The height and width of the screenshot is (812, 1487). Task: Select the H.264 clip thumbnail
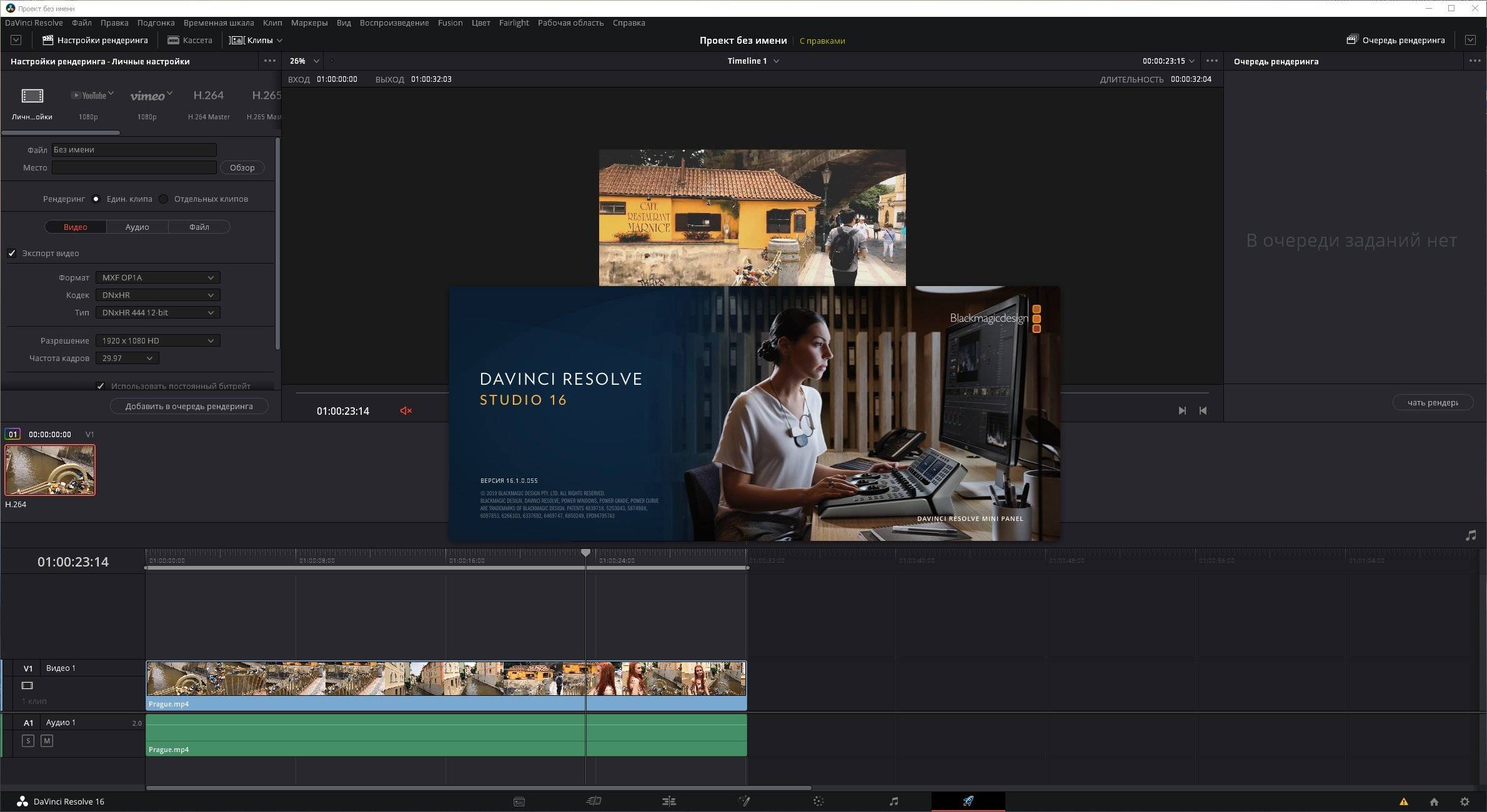click(x=50, y=470)
